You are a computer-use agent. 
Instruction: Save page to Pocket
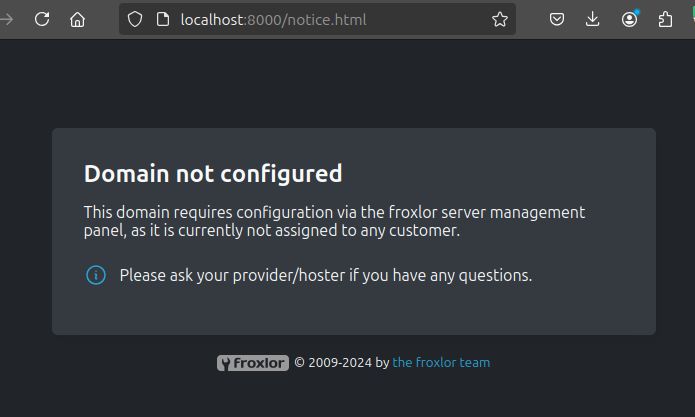pyautogui.click(x=558, y=19)
